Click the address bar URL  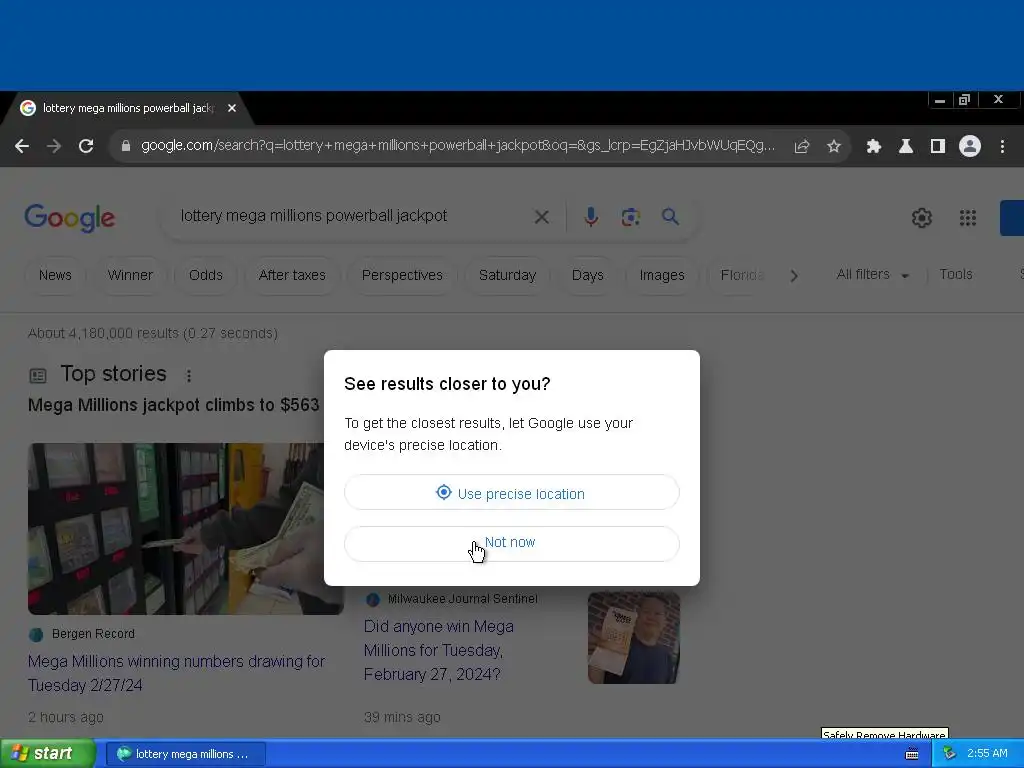pos(457,146)
